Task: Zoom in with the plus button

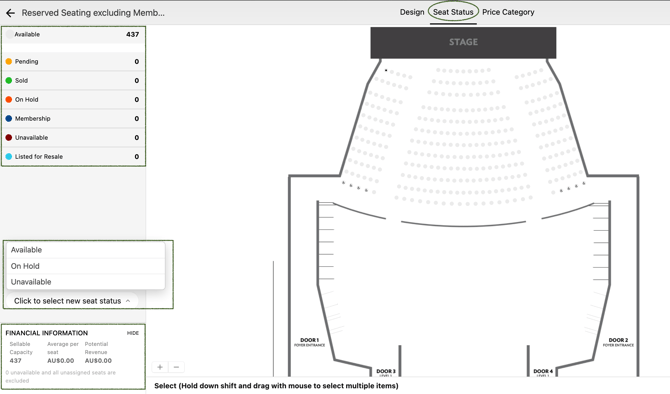Action: 160,367
